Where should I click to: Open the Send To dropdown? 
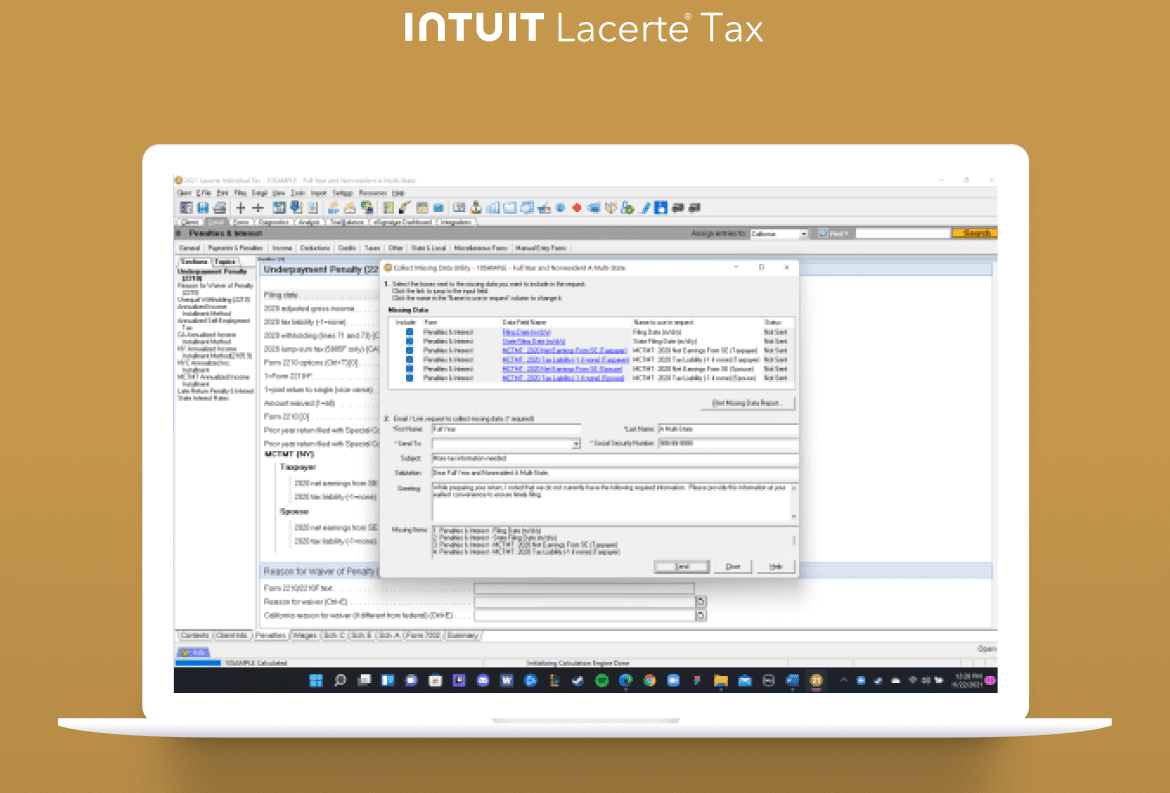pyautogui.click(x=576, y=444)
